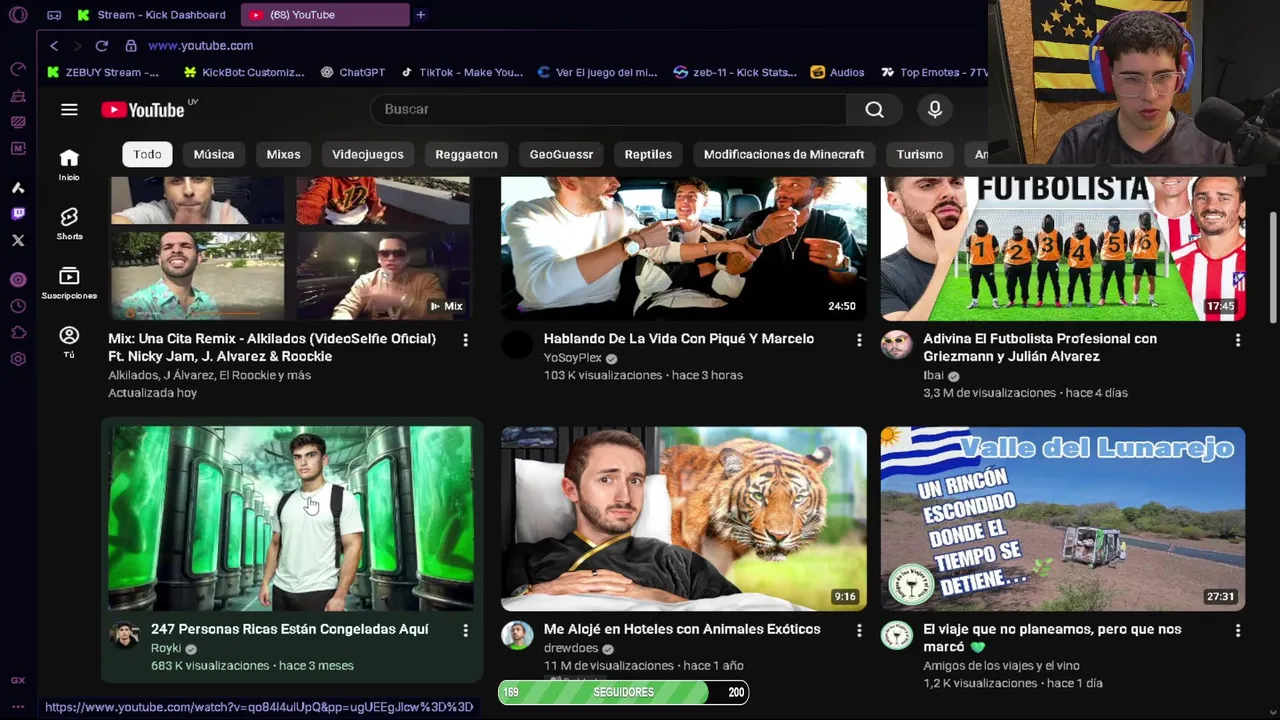
Task: Open the Ibai channel avatar
Action: [x=896, y=346]
